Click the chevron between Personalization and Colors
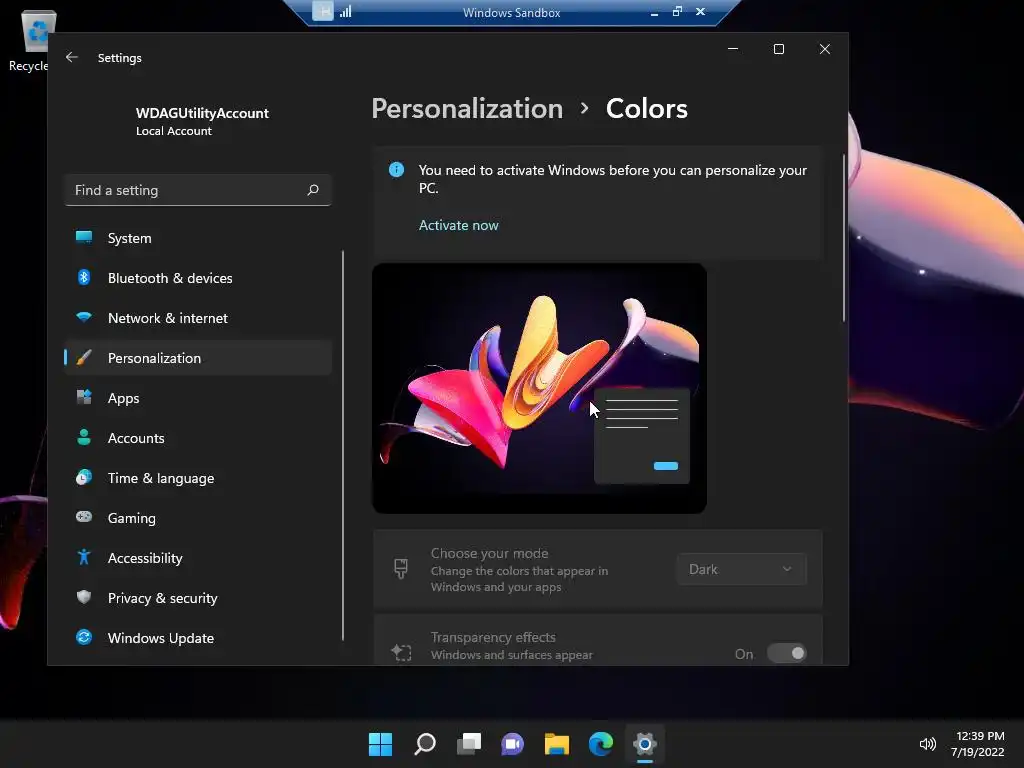 tap(584, 108)
